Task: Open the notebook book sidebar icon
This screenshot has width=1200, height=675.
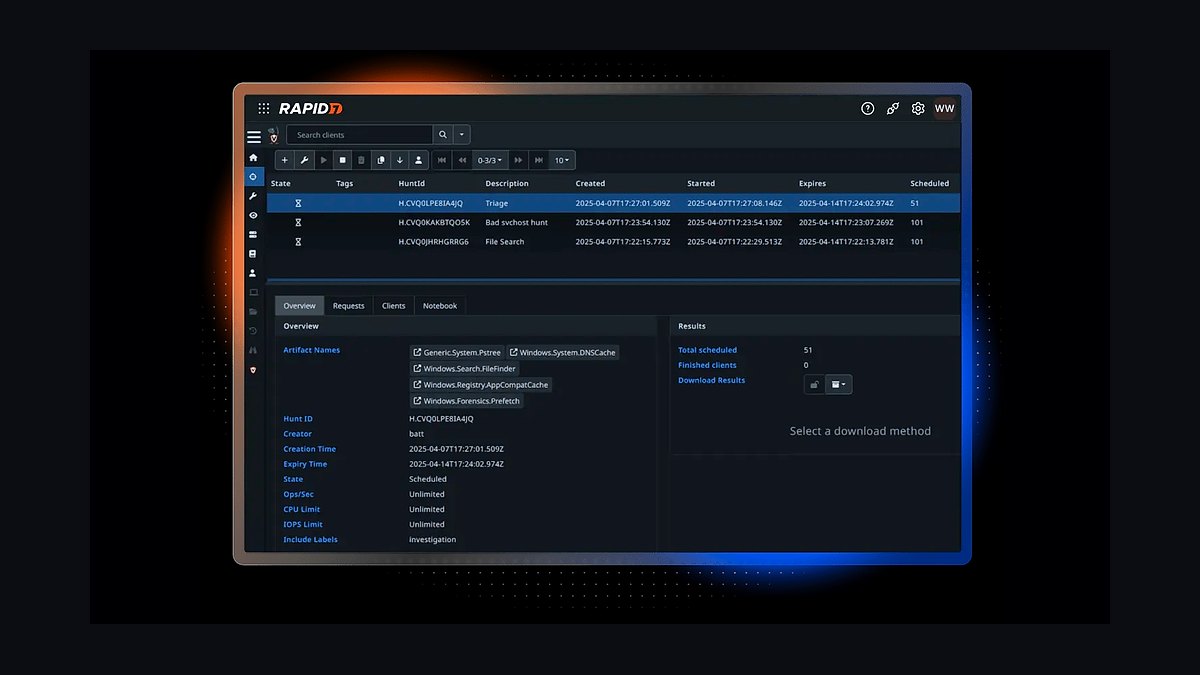Action: click(253, 254)
